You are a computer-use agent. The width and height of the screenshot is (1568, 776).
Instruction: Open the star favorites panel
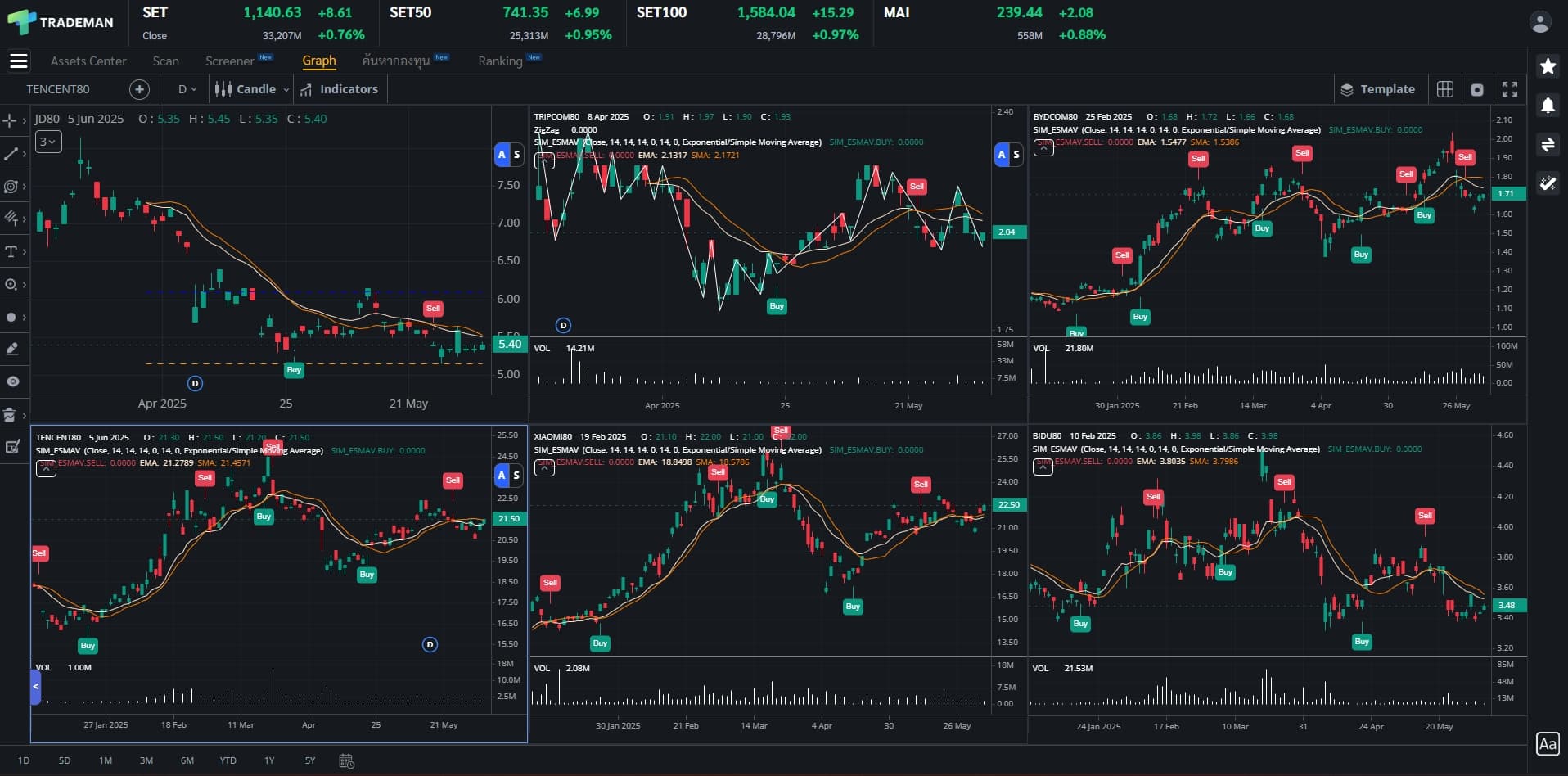pos(1548,66)
